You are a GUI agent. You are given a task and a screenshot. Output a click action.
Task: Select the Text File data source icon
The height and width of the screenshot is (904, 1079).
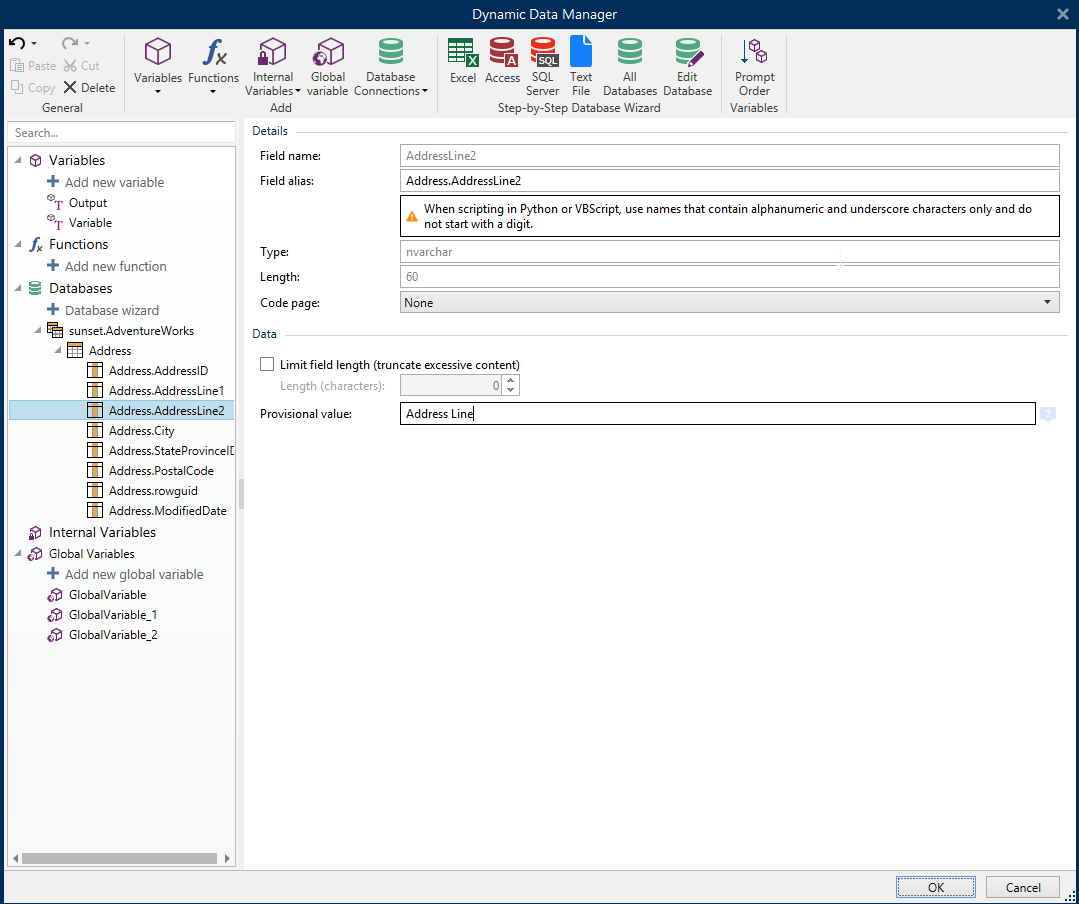(581, 64)
